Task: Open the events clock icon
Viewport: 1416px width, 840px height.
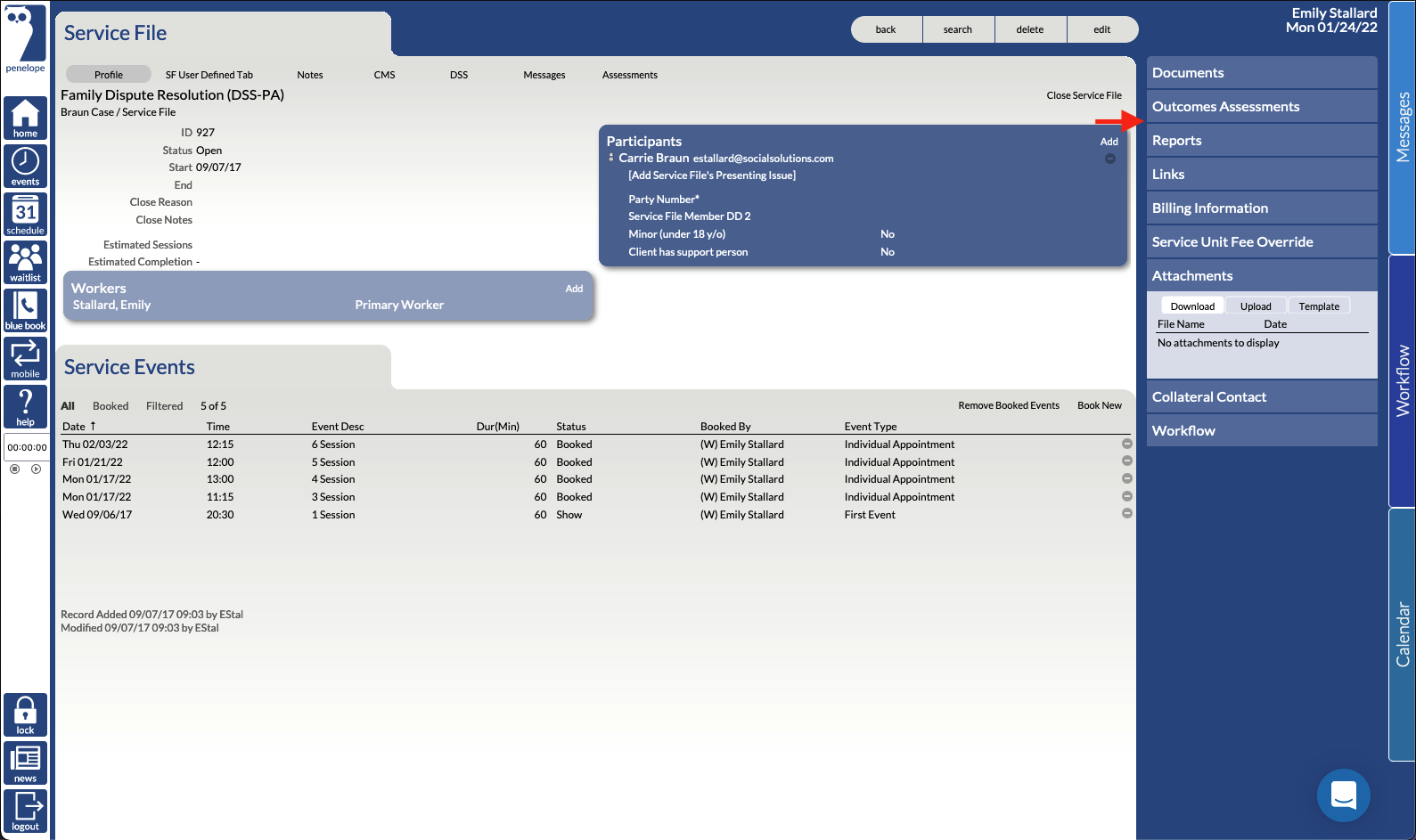Action: [25, 167]
